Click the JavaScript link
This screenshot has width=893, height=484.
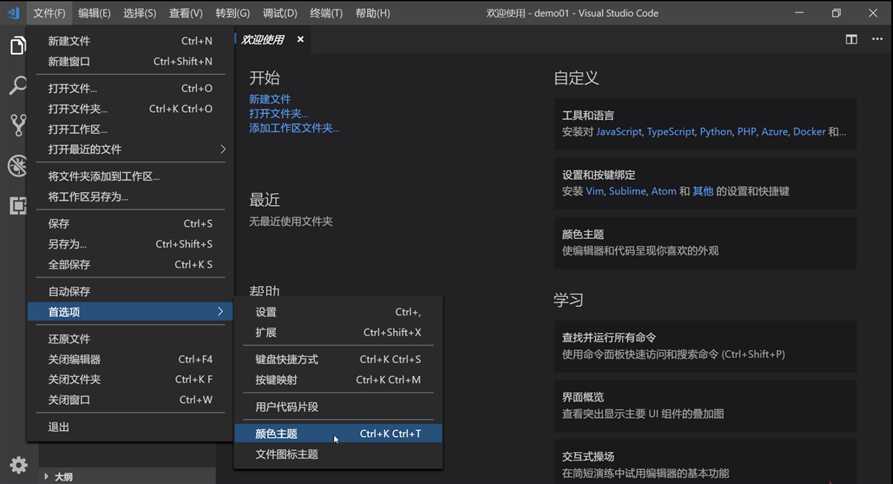click(x=619, y=132)
